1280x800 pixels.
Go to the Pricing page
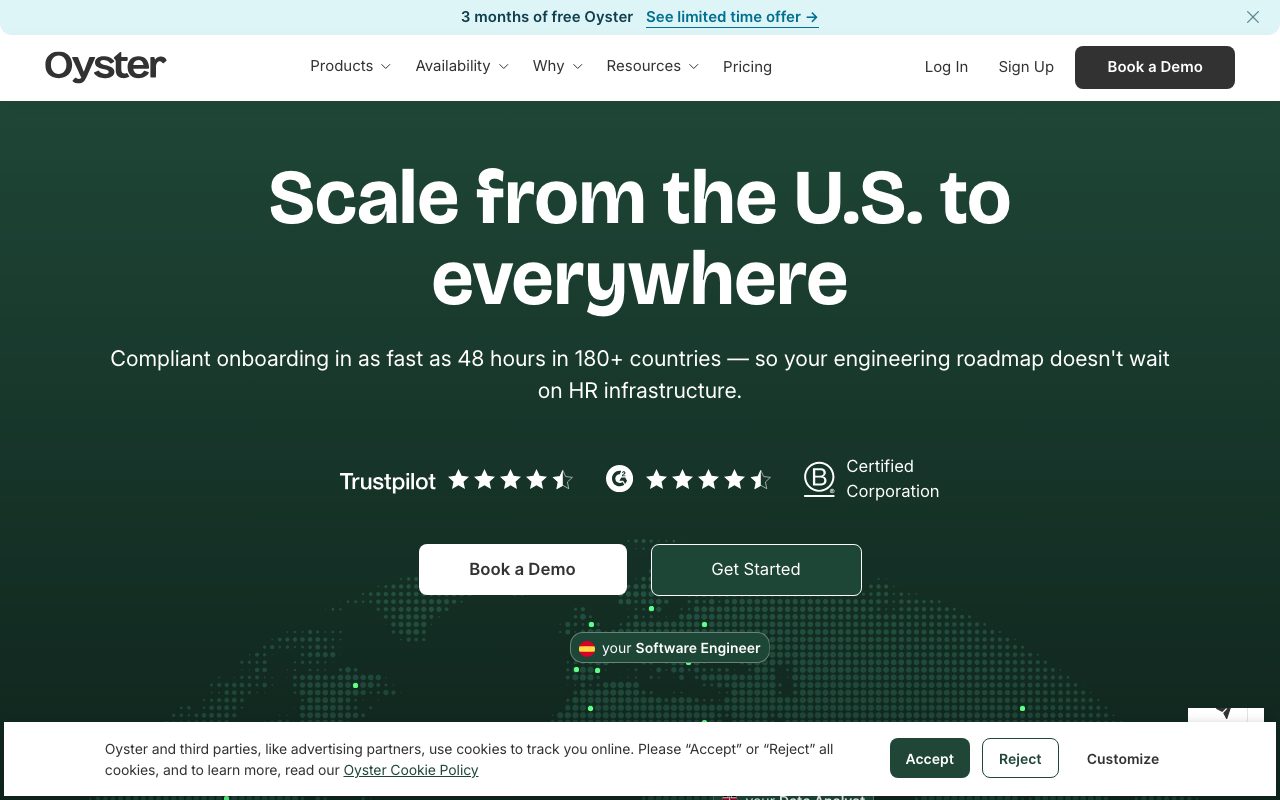(x=747, y=67)
